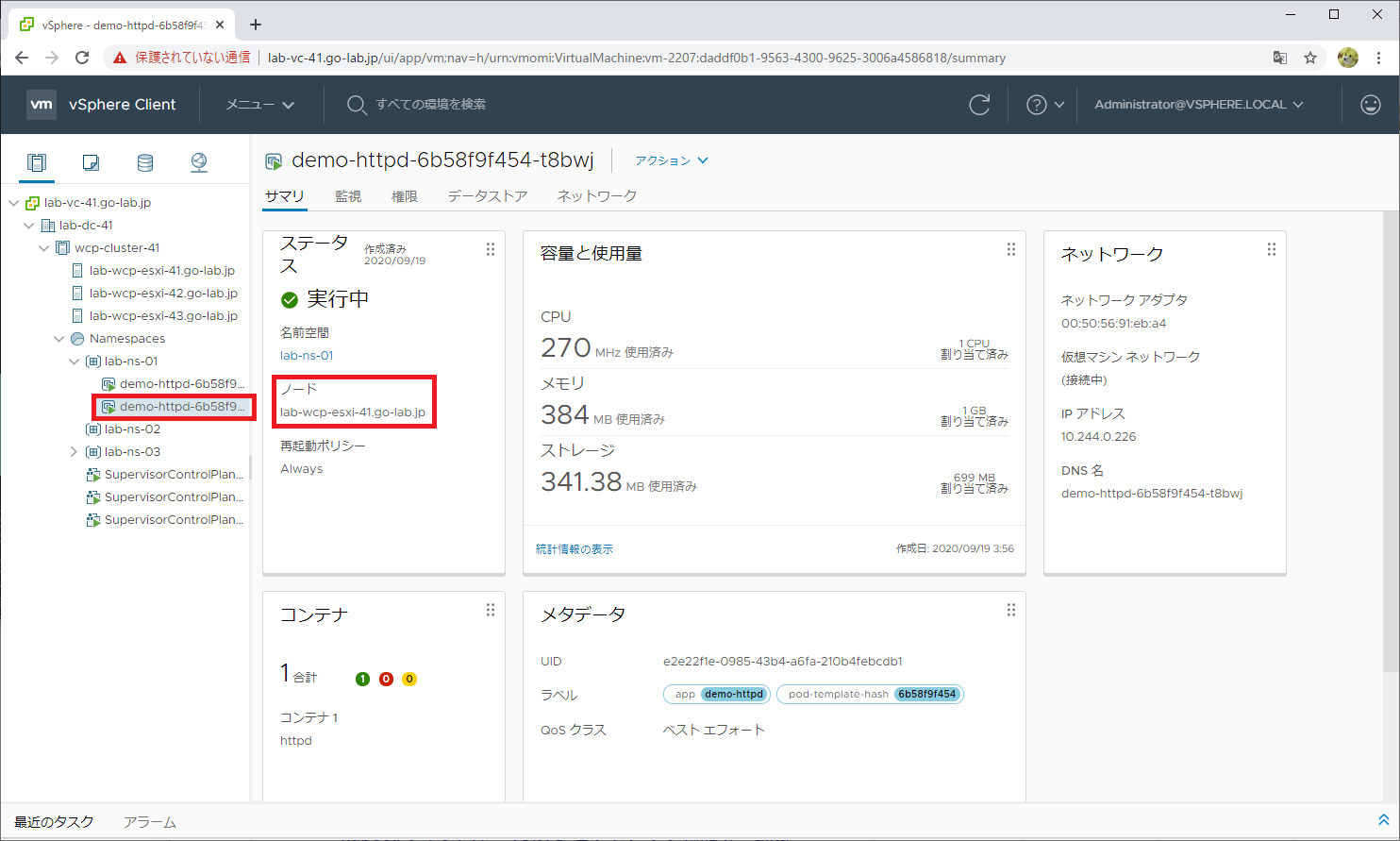Image resolution: width=1400 pixels, height=841 pixels.
Task: Click the green running containers count badge
Action: pyautogui.click(x=362, y=679)
